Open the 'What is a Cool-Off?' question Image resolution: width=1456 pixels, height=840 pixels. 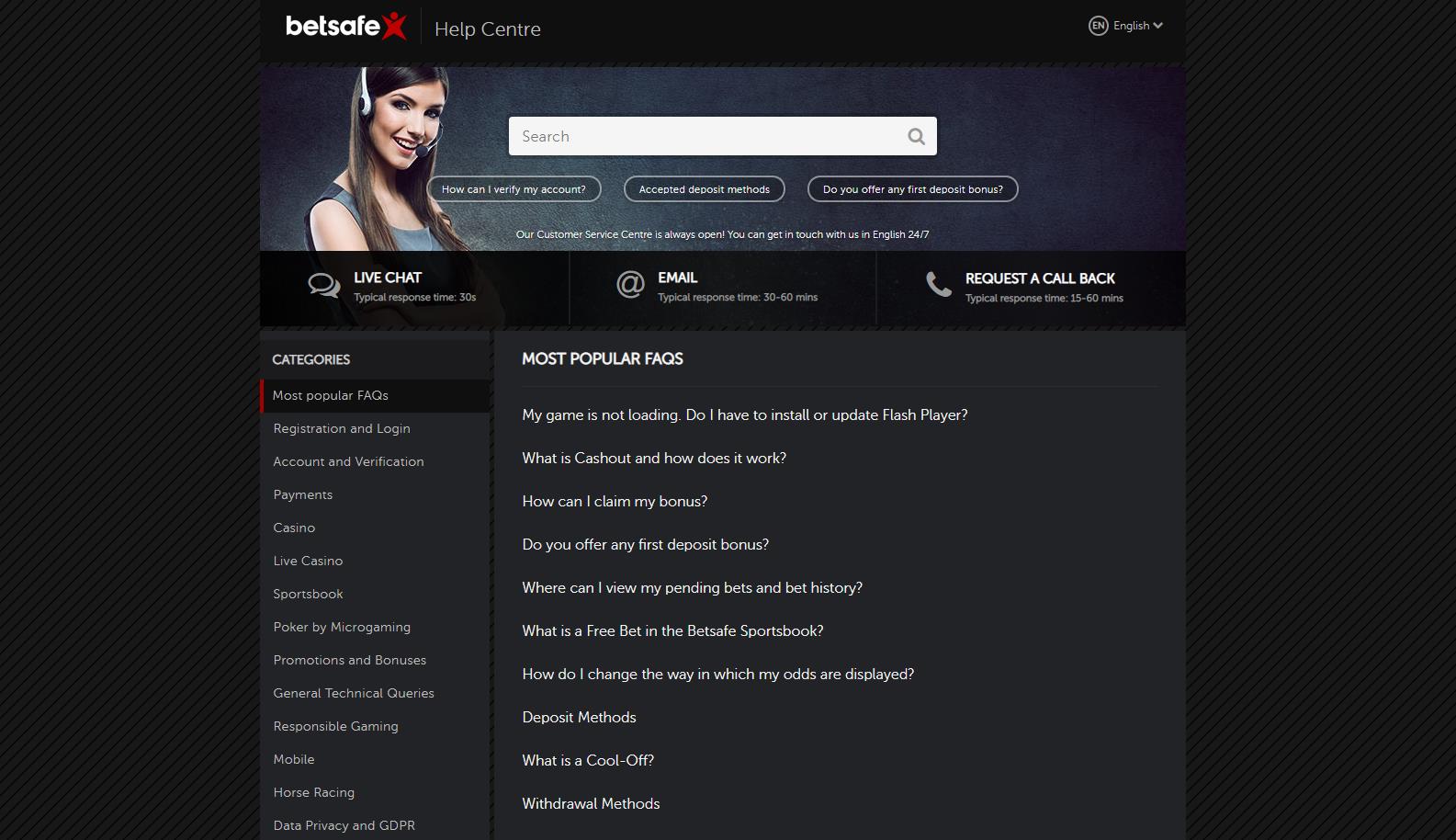pos(588,760)
